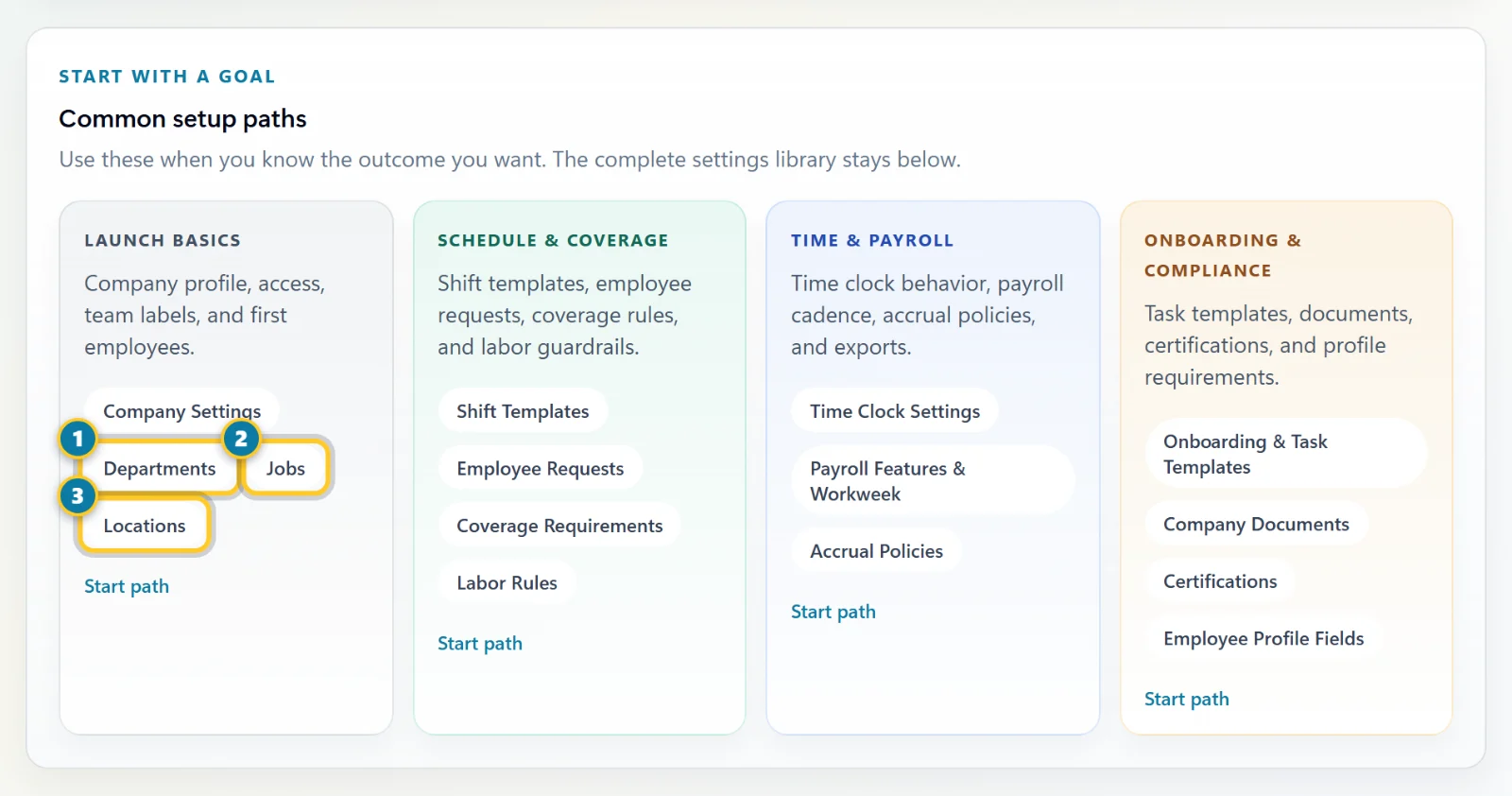Select the Time & Payroll card heading
This screenshot has width=1512, height=796.
[x=872, y=240]
